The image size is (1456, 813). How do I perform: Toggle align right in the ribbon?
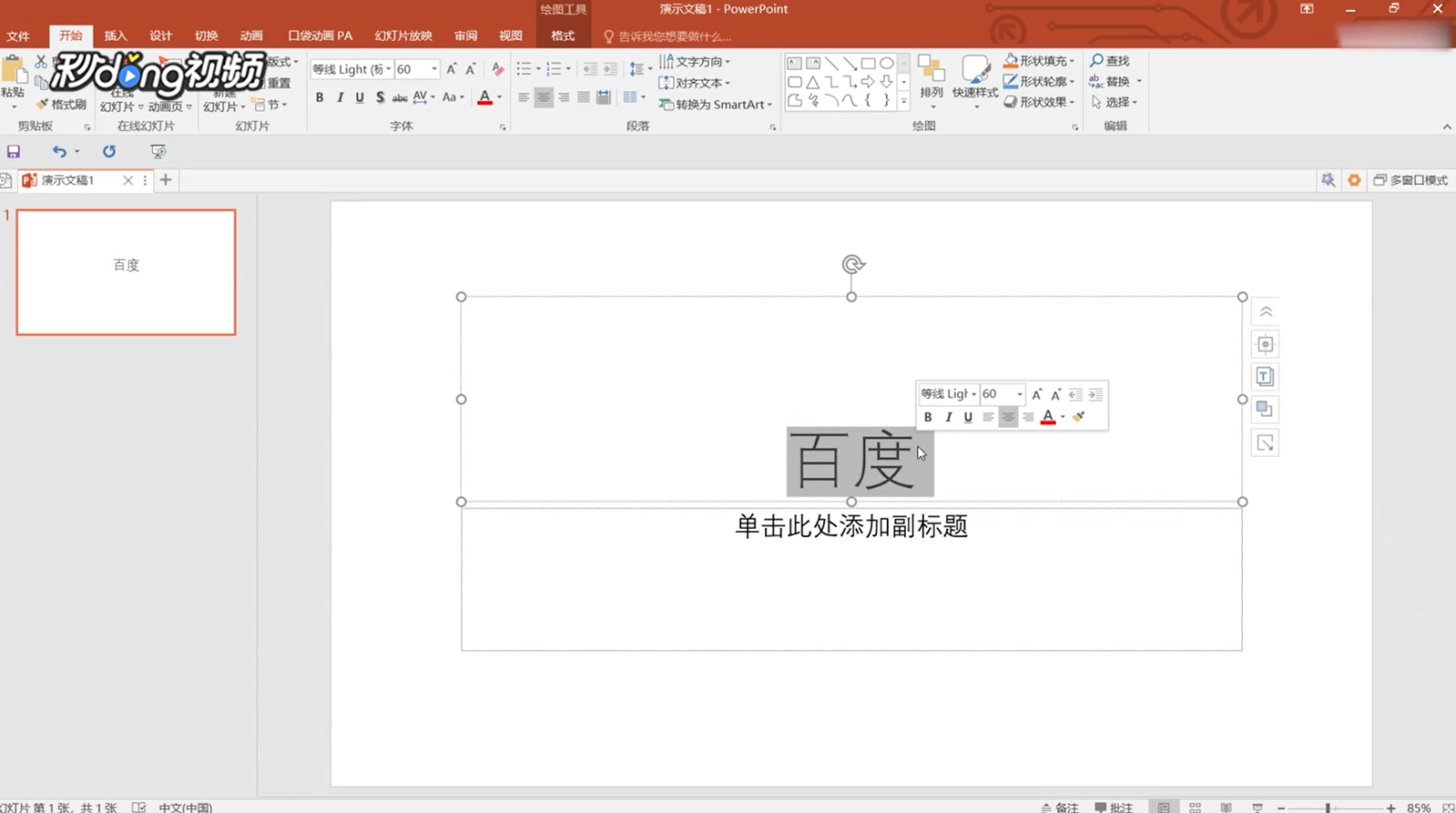pyautogui.click(x=564, y=97)
